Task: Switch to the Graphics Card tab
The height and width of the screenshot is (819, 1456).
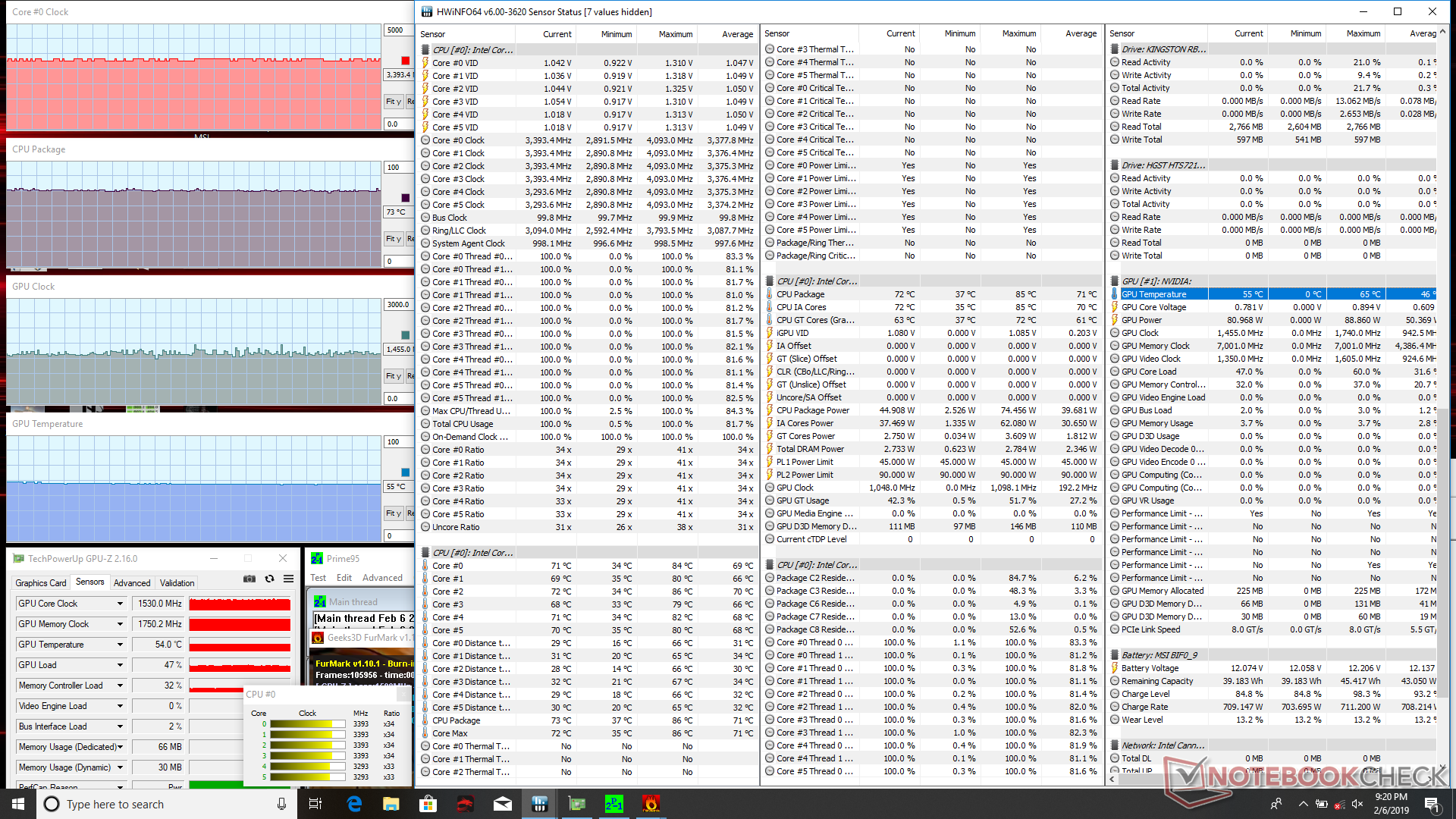Action: [x=41, y=583]
